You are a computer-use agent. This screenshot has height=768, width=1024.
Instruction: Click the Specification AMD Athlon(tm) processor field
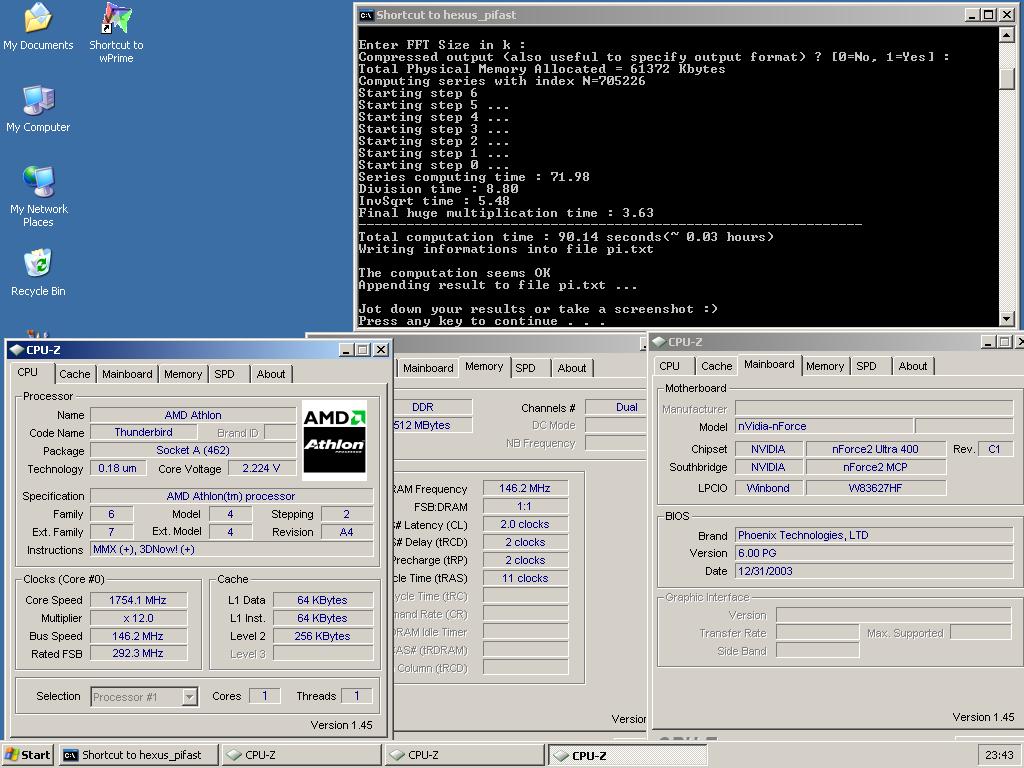[x=231, y=496]
